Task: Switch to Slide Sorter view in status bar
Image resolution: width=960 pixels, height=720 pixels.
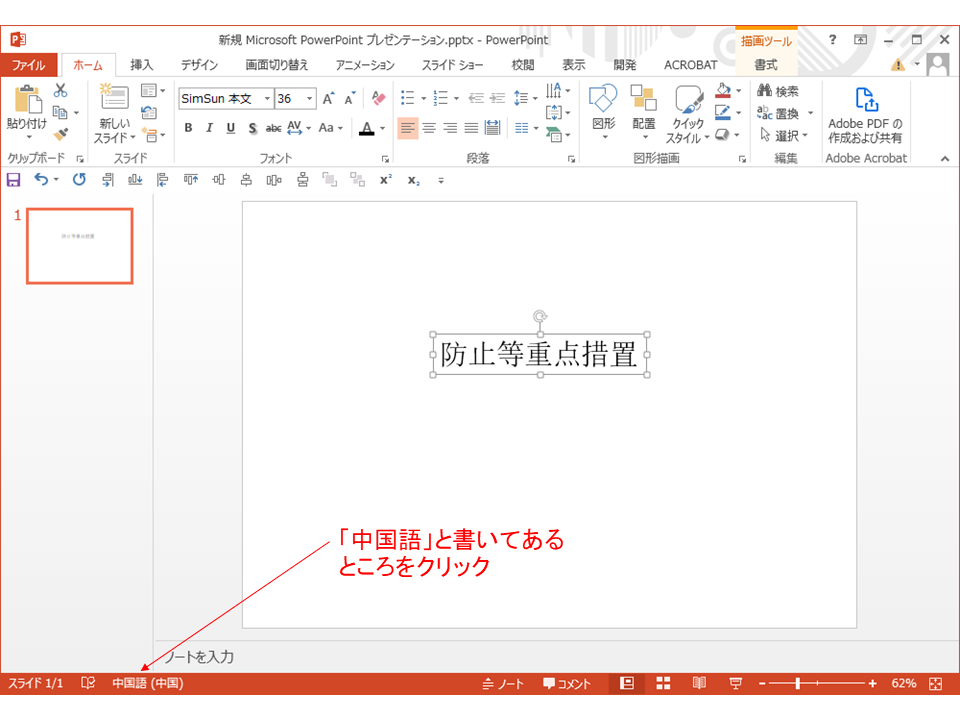Action: click(x=663, y=683)
